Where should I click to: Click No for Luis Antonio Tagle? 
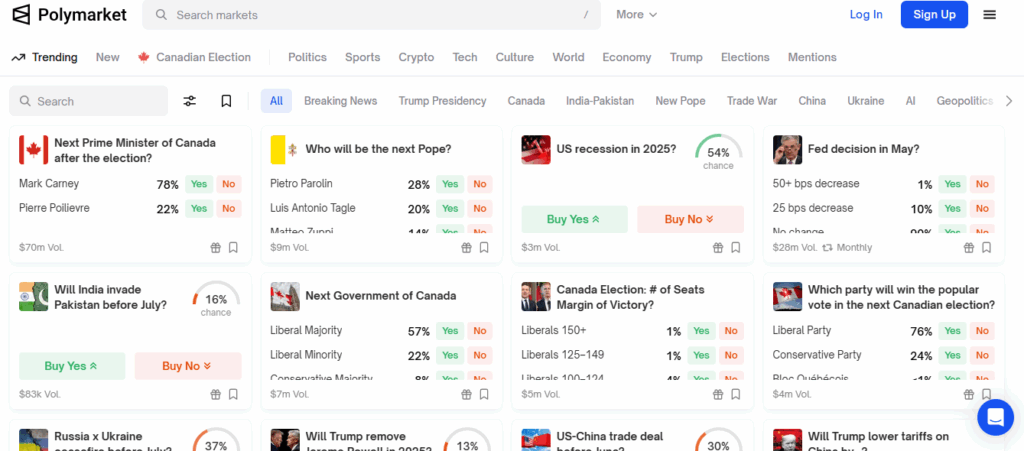point(480,209)
